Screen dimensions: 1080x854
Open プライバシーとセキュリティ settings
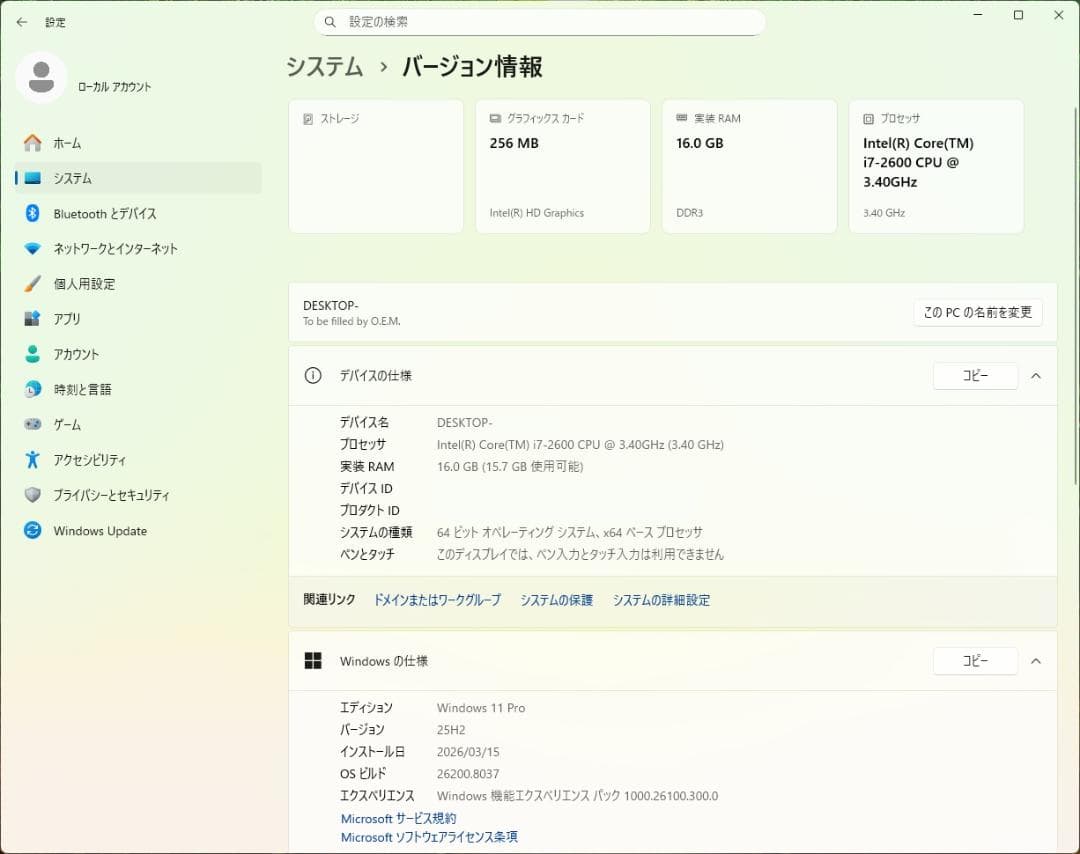[138, 494]
